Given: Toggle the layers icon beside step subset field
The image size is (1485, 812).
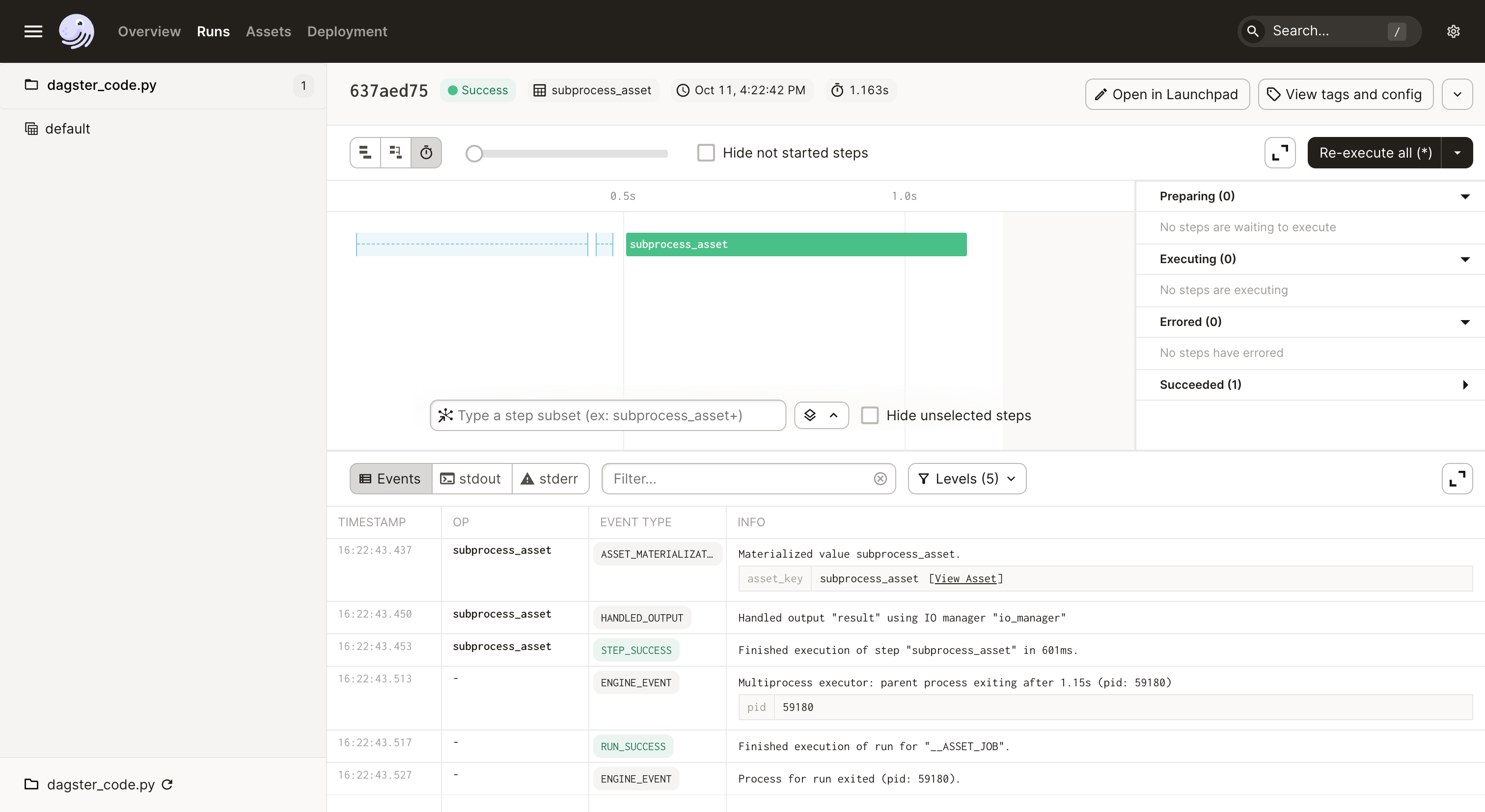Looking at the screenshot, I should pos(811,415).
